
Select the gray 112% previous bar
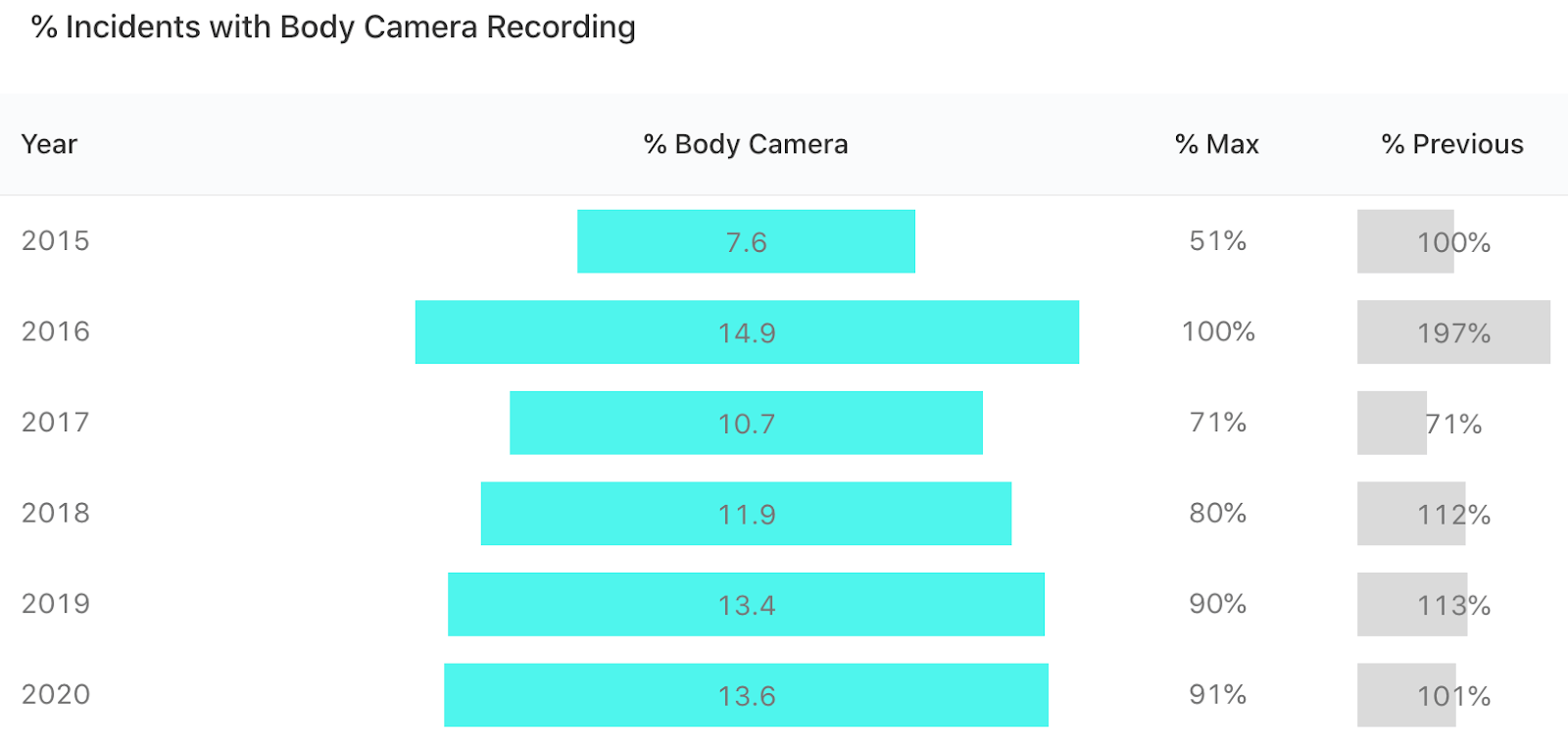coord(1411,514)
